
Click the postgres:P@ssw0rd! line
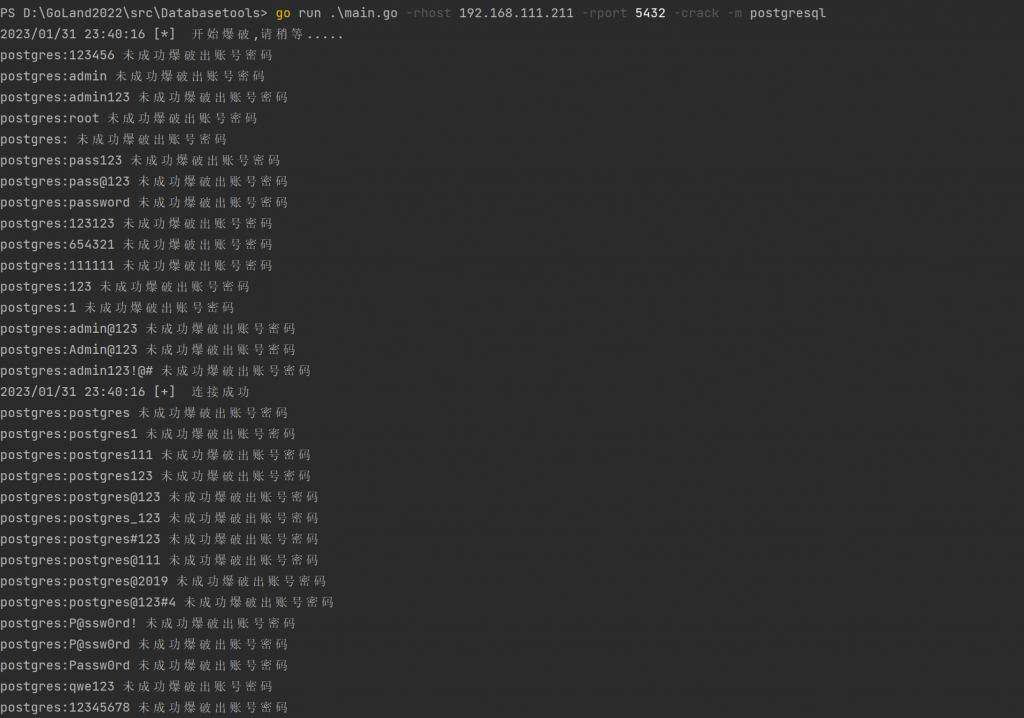(148, 623)
